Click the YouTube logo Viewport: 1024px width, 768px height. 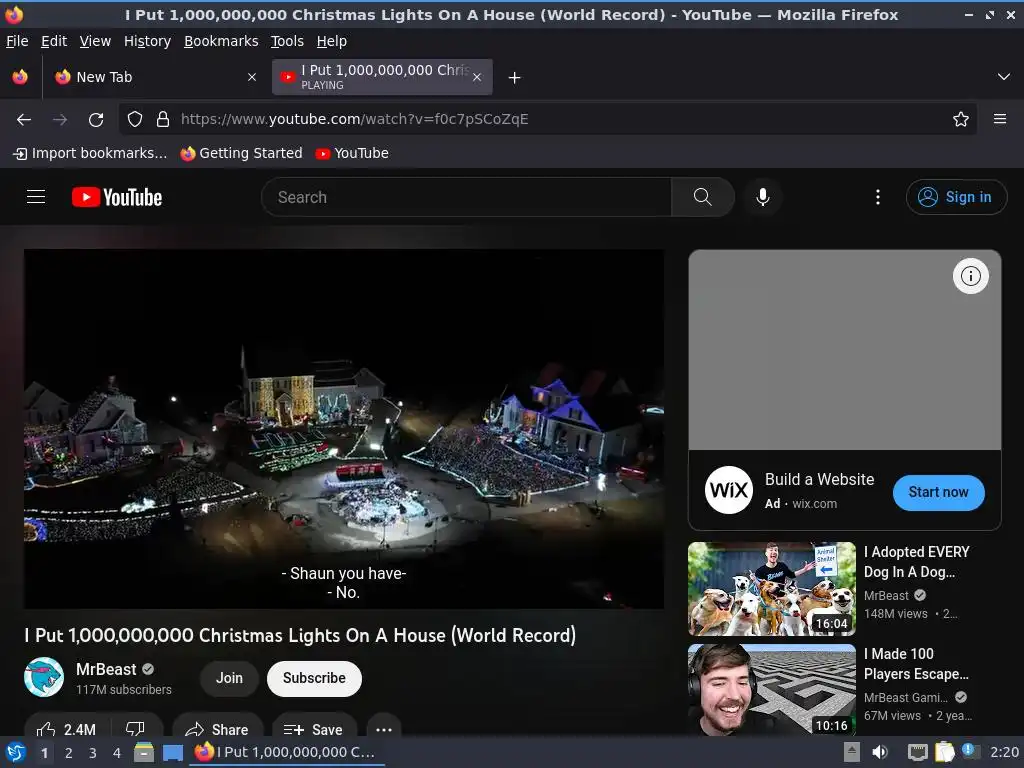click(117, 197)
